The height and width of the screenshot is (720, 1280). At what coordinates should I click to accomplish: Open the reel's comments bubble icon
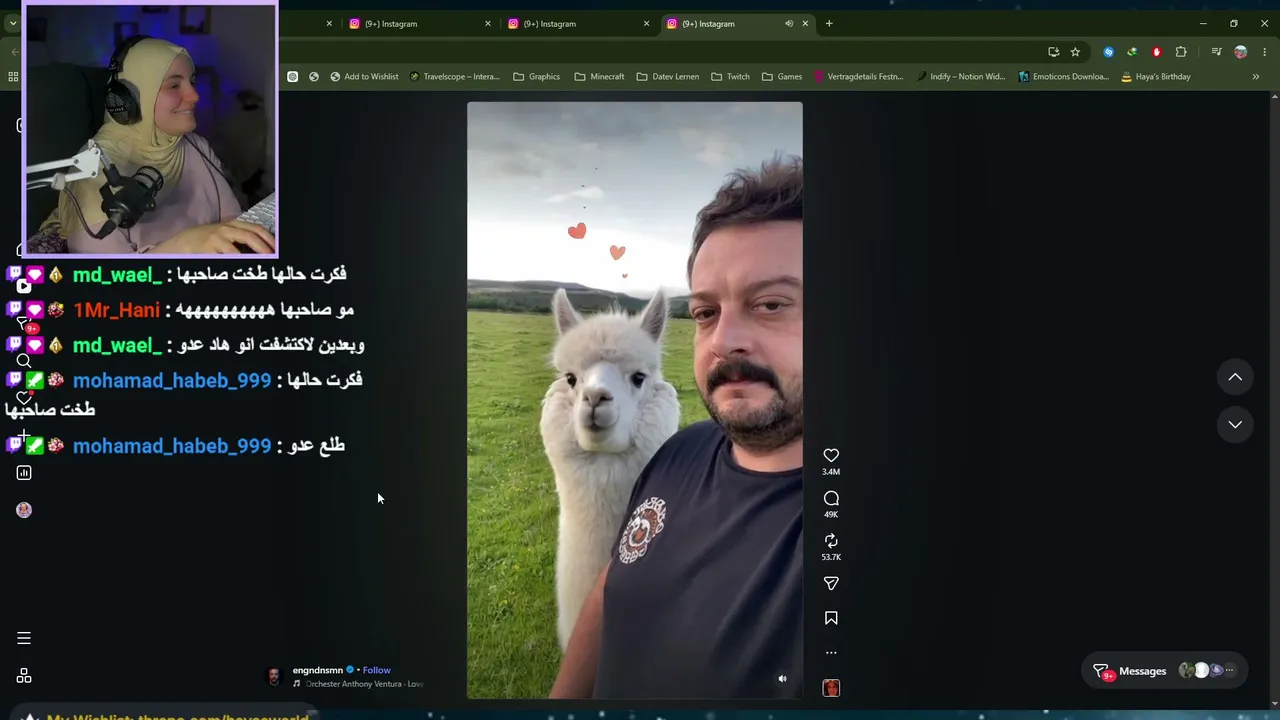[x=831, y=498]
